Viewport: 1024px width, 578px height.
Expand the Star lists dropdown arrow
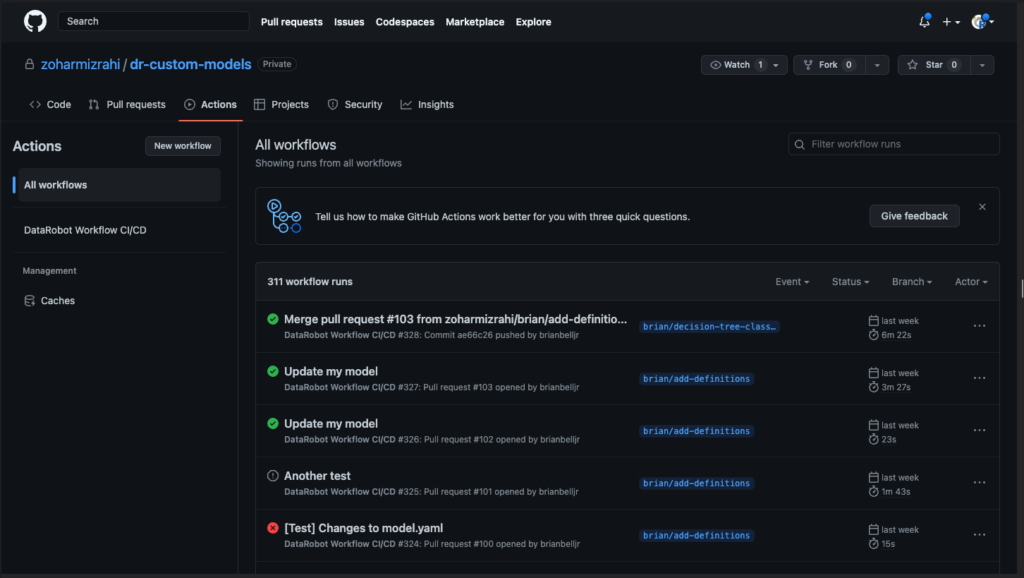pyautogui.click(x=982, y=65)
